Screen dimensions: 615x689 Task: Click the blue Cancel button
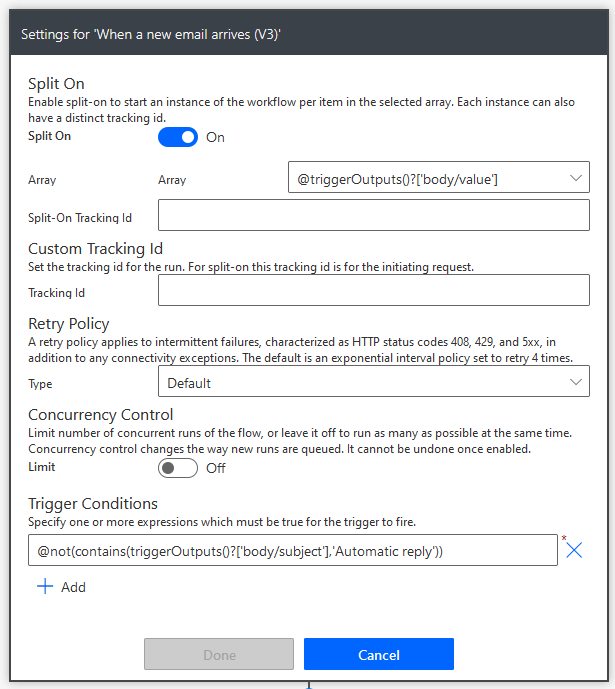[378, 655]
